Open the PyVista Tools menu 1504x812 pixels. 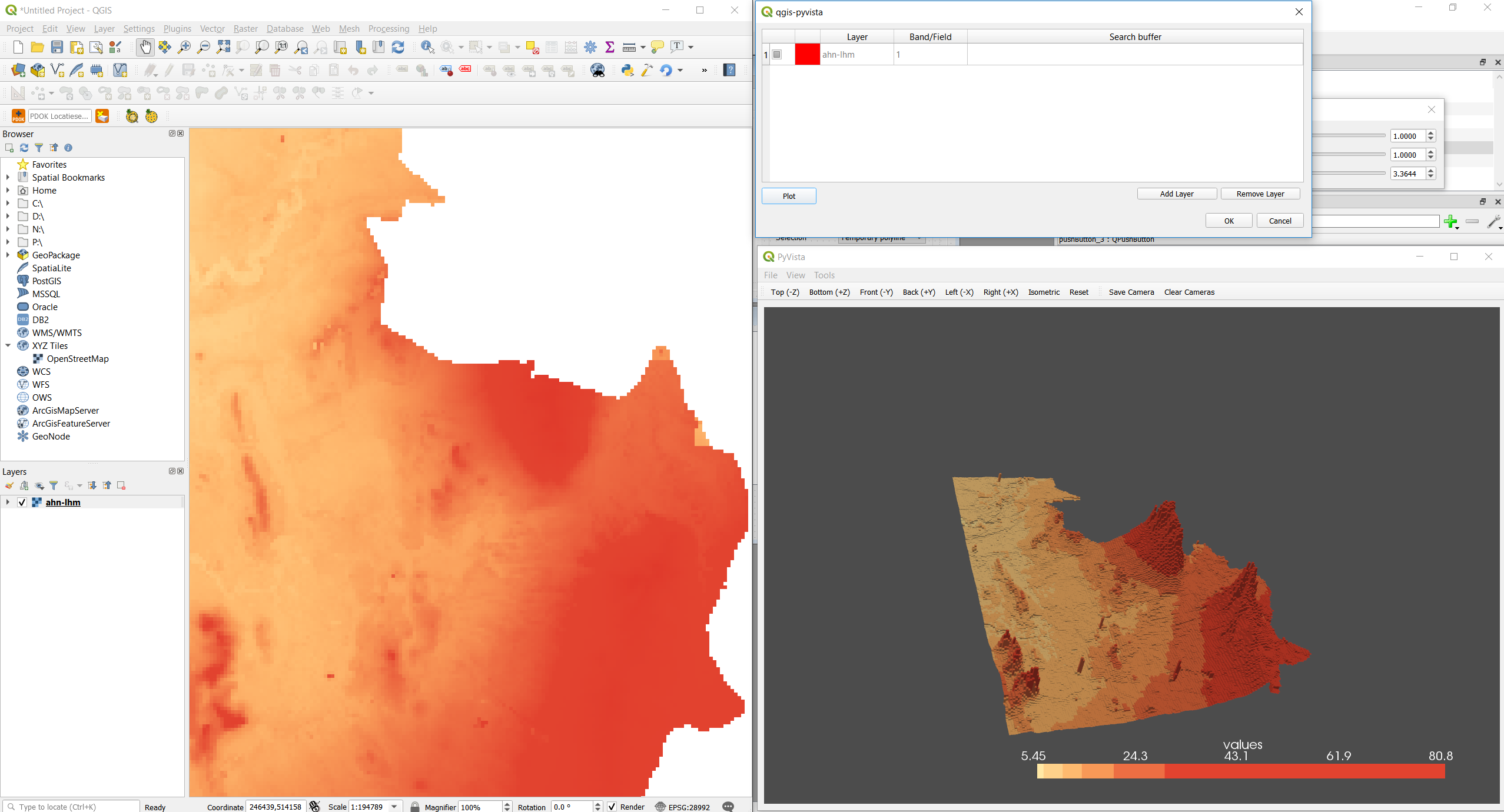[x=824, y=275]
